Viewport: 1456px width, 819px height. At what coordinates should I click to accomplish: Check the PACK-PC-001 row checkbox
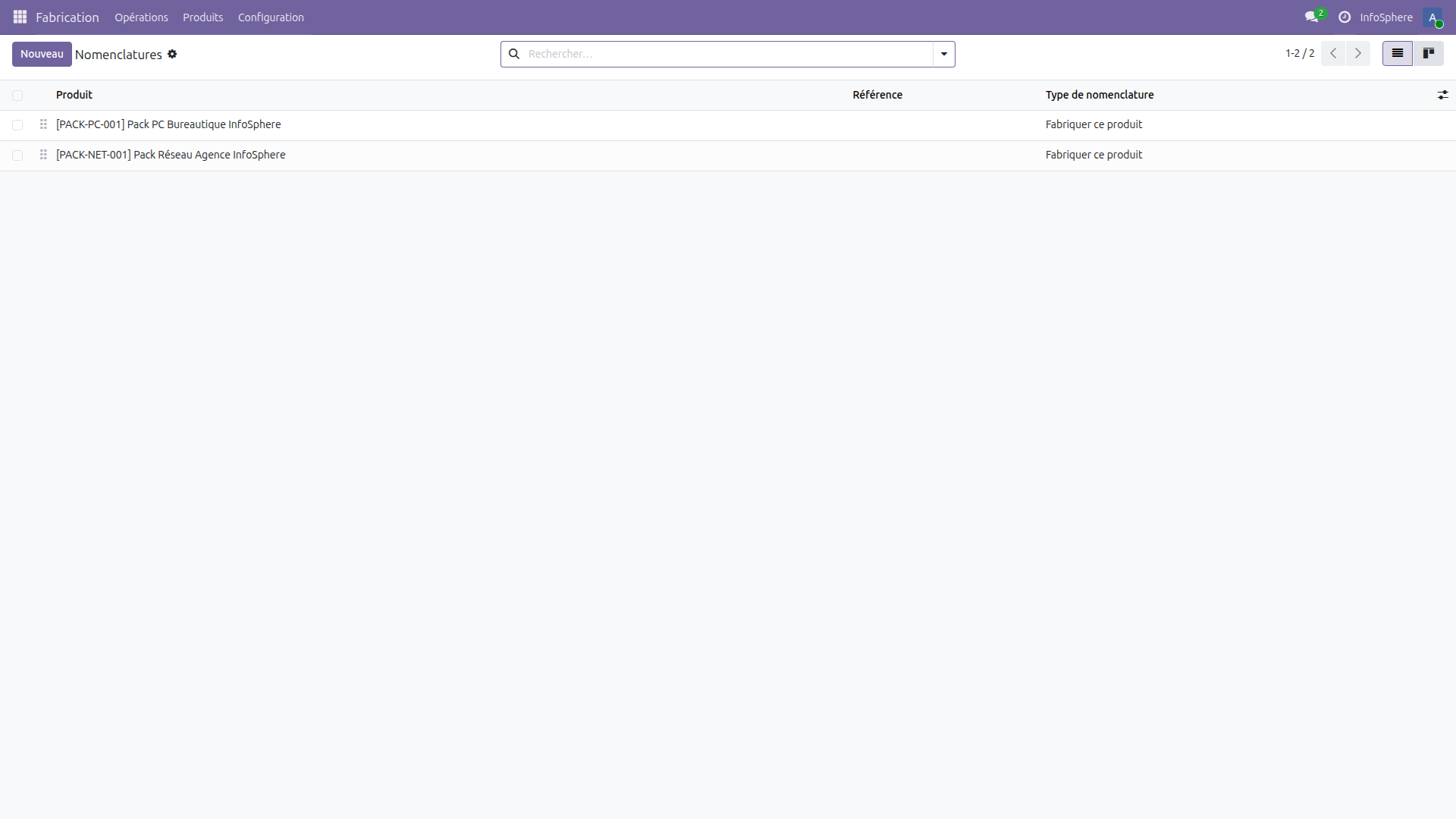pyautogui.click(x=17, y=124)
